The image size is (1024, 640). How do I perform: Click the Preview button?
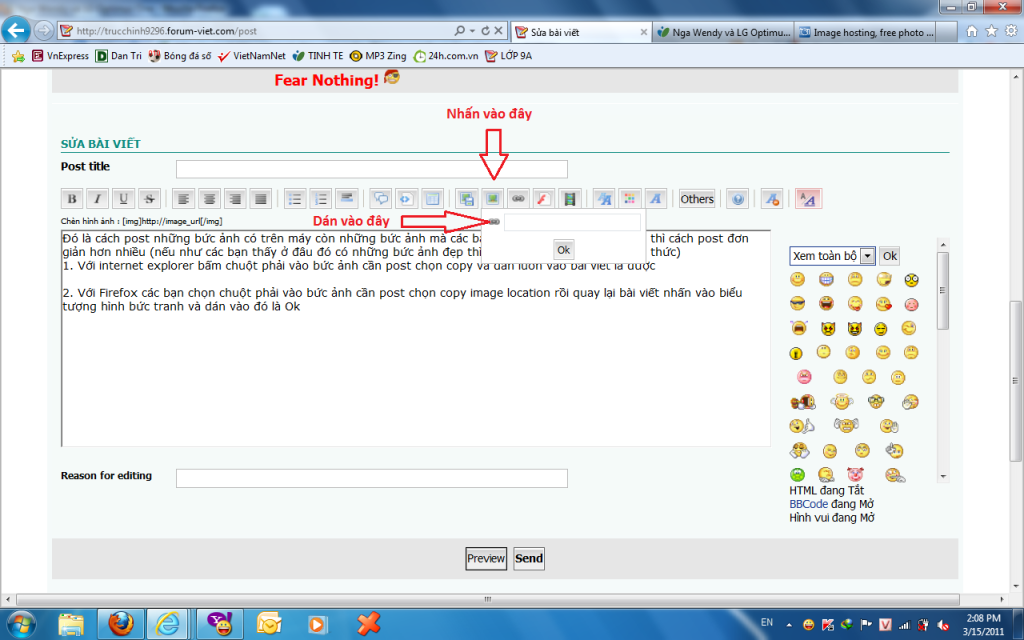pyautogui.click(x=486, y=559)
